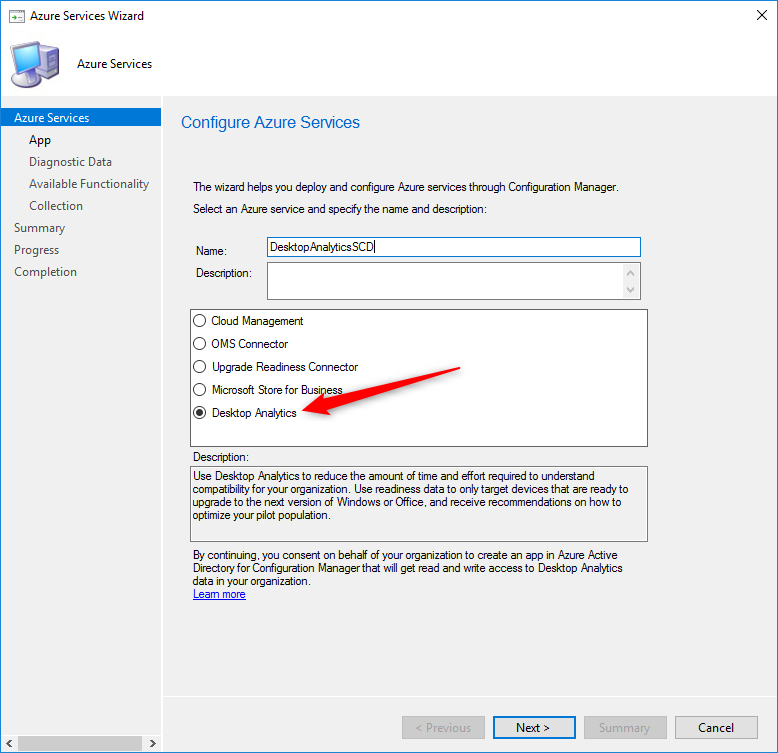
Task: Select the Cloud Management radio button
Action: click(199, 321)
